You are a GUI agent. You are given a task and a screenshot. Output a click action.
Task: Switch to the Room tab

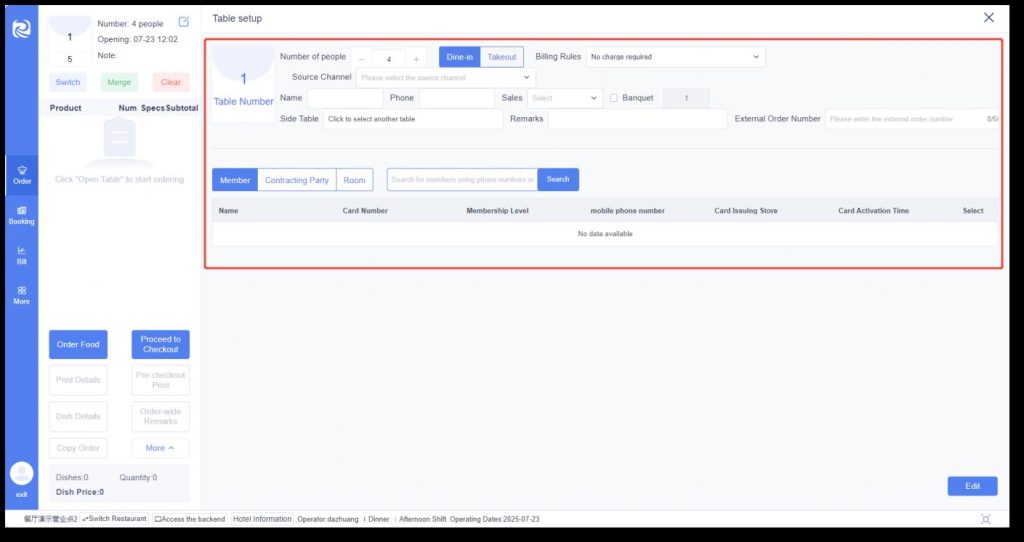[x=354, y=180]
